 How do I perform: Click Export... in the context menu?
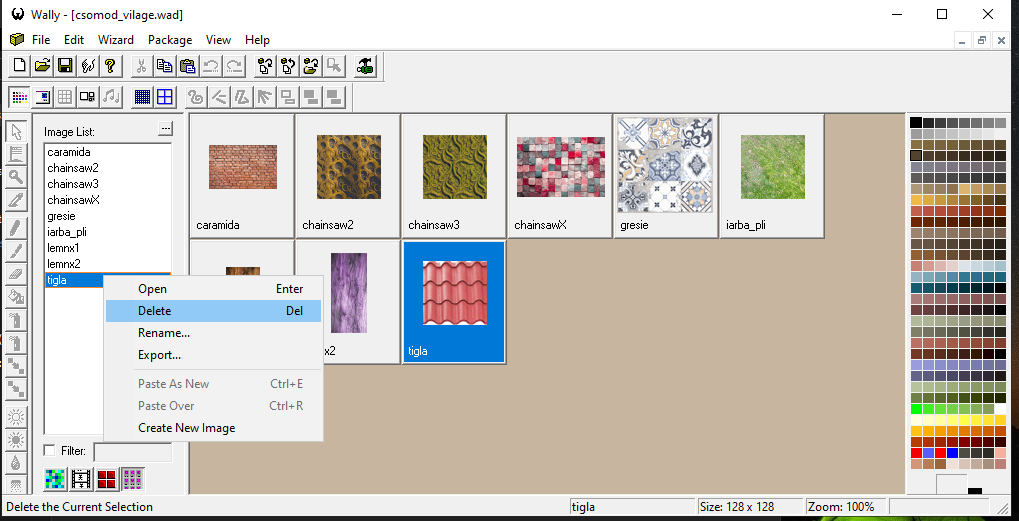click(159, 355)
